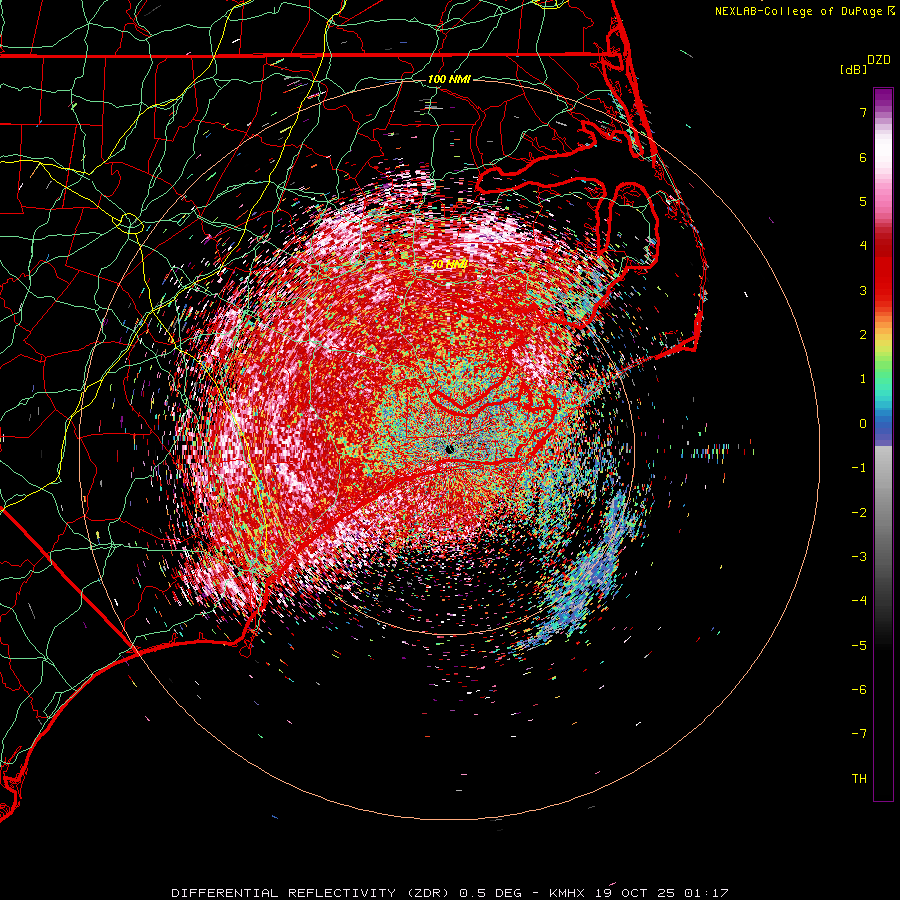
Task: Click the -7 value on color scale
Action: 859,734
